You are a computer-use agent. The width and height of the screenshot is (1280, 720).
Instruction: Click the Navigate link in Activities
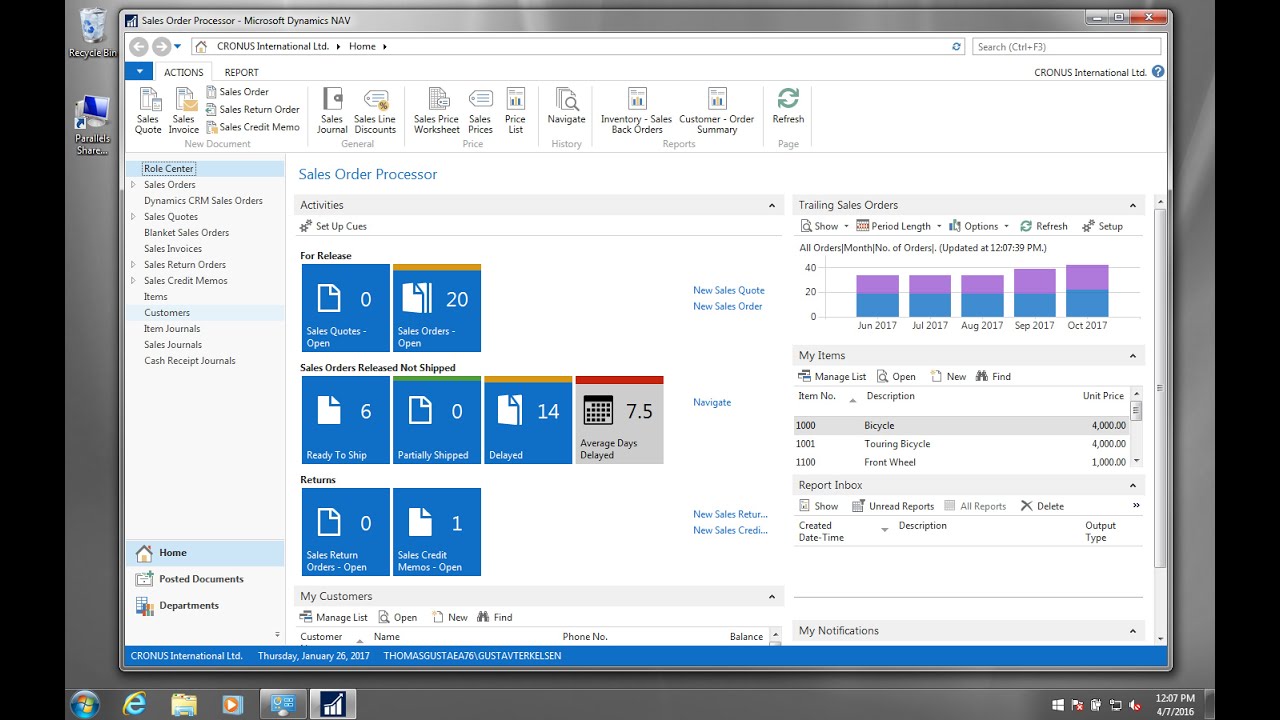coord(712,403)
